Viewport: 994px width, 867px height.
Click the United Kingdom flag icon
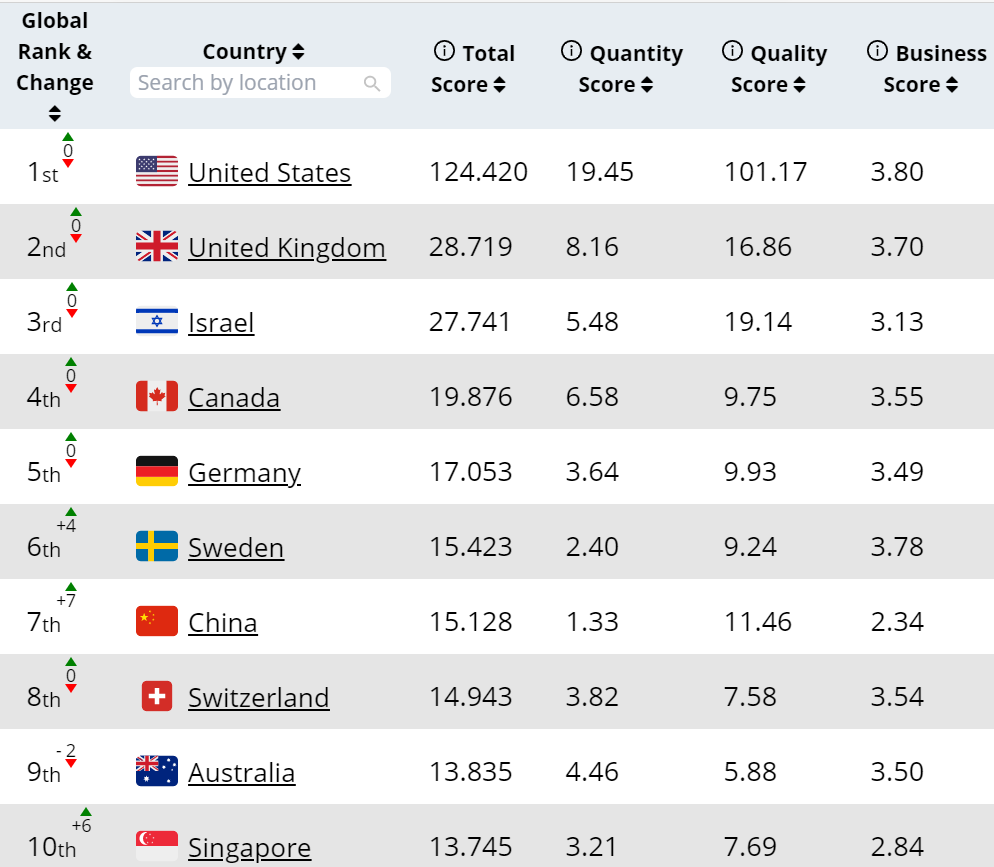point(157,246)
